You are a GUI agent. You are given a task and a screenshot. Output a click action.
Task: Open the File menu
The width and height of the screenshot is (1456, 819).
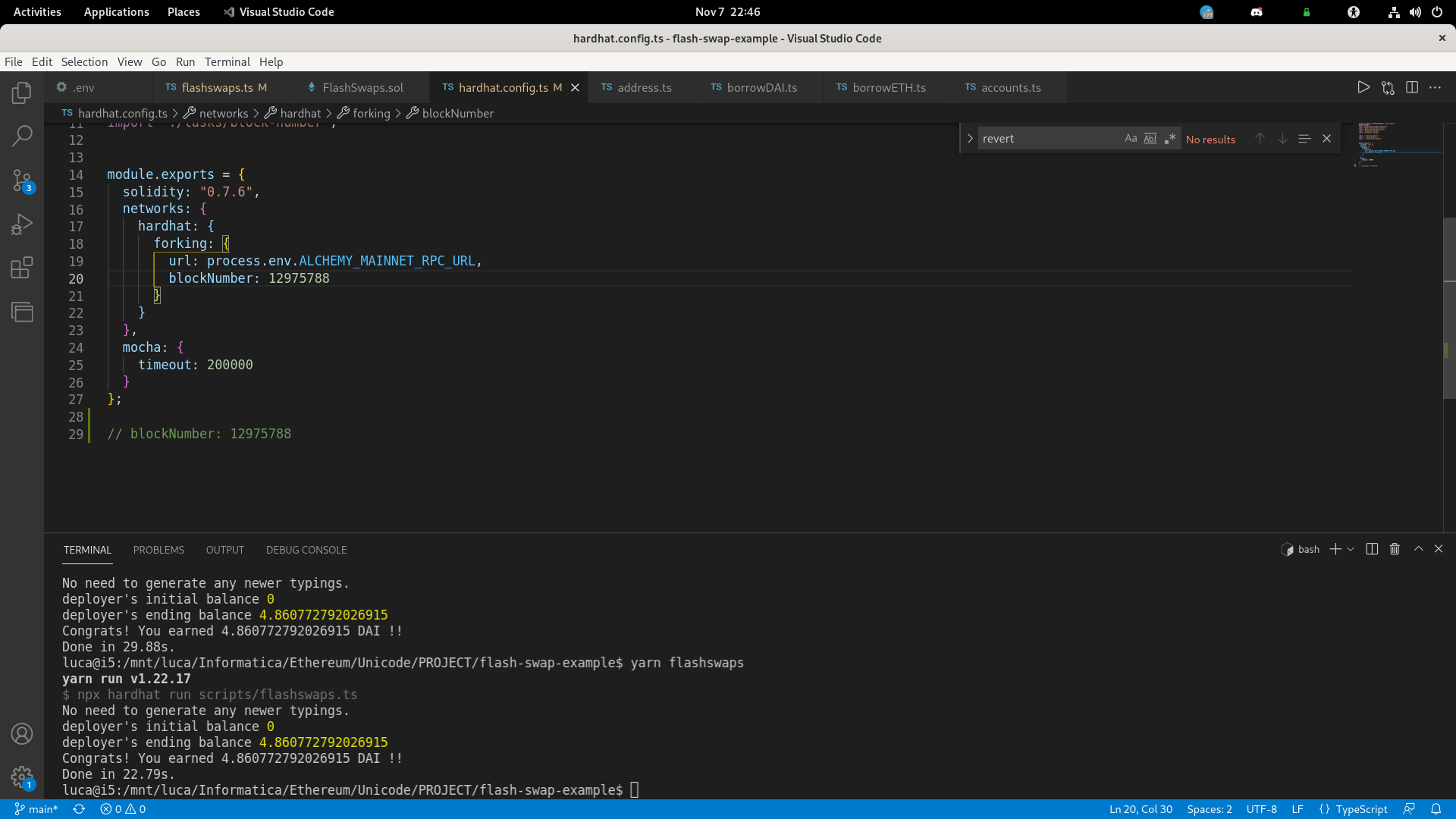[x=14, y=62]
